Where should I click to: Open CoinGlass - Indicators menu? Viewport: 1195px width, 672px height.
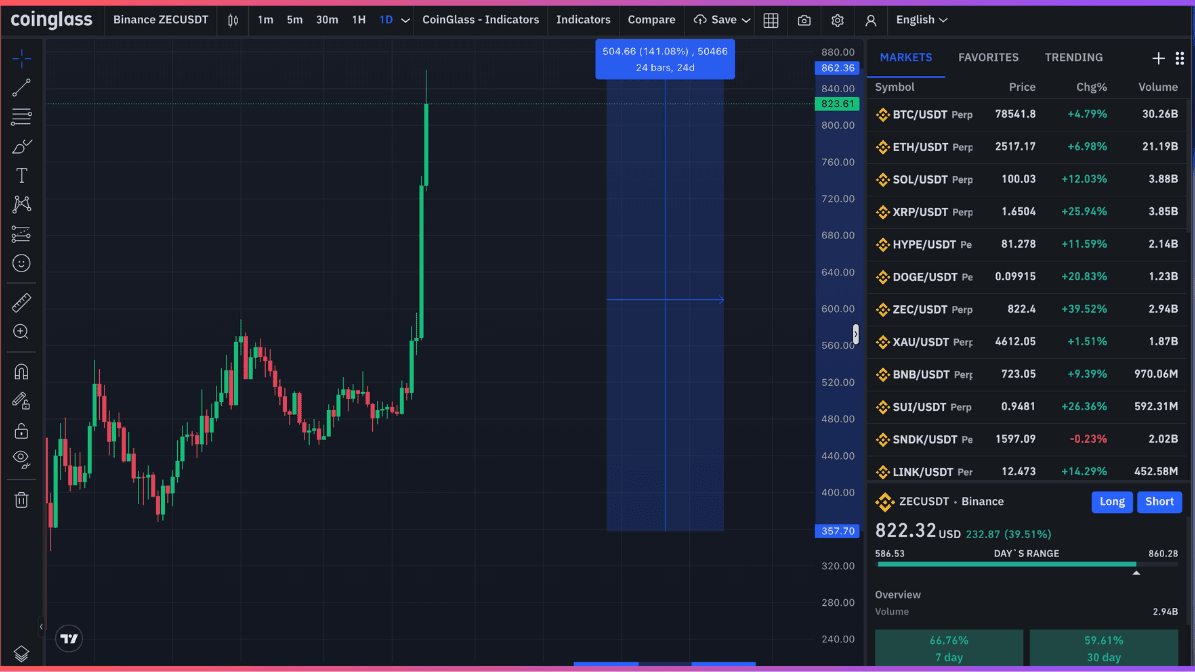[481, 20]
